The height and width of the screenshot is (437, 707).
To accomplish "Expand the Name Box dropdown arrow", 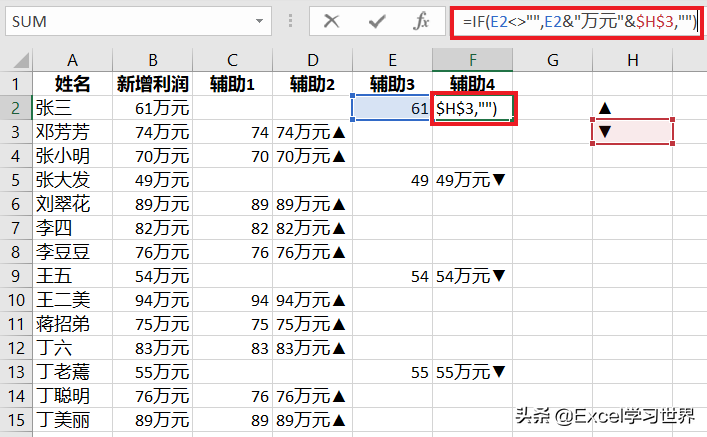I will [x=259, y=21].
